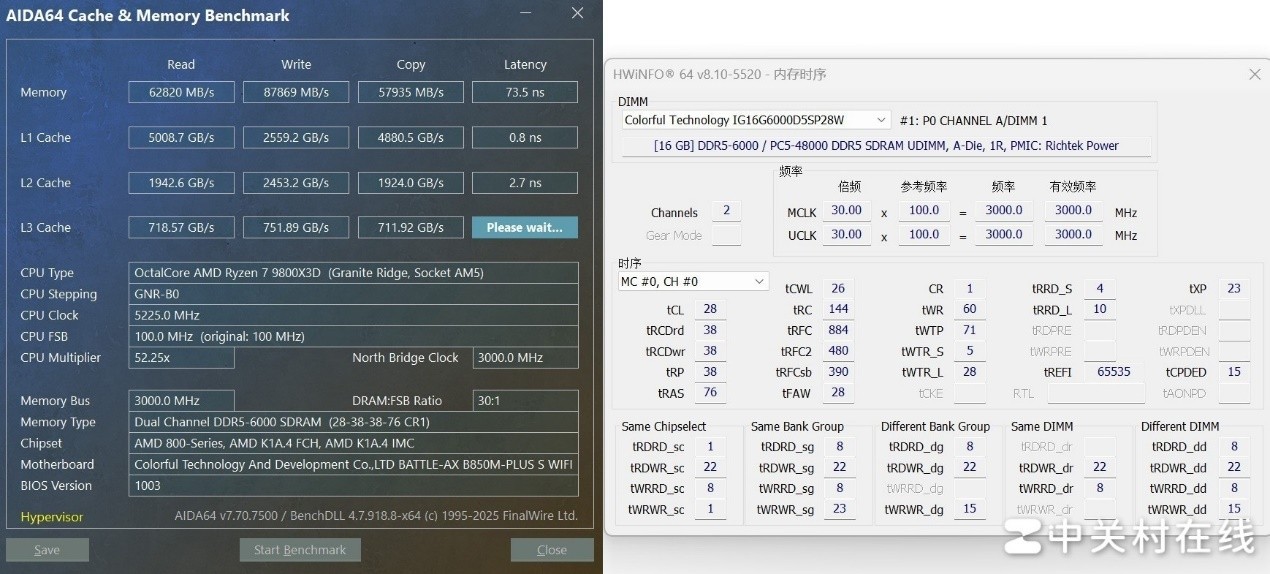This screenshot has width=1270, height=574.
Task: Click the Memory Write 87869 MB/s field
Action: 296,92
